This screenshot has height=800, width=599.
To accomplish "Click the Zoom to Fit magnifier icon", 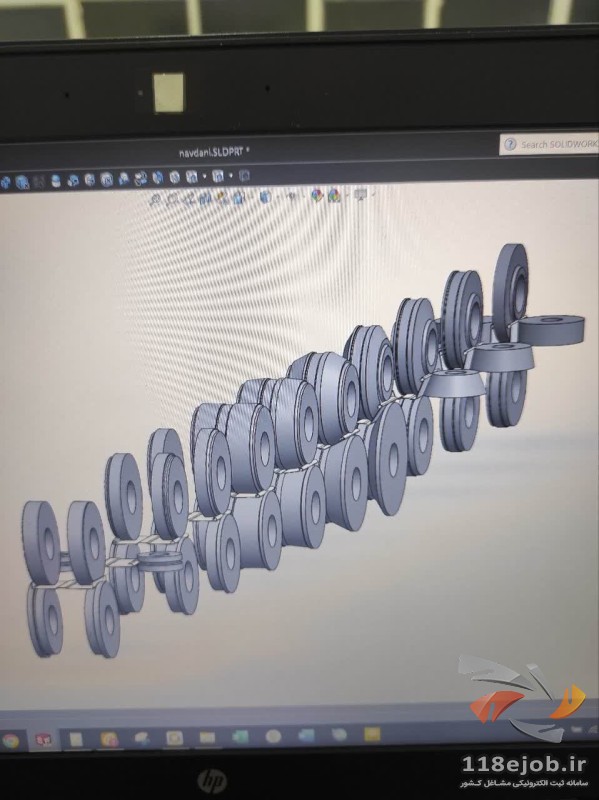I will click(155, 199).
